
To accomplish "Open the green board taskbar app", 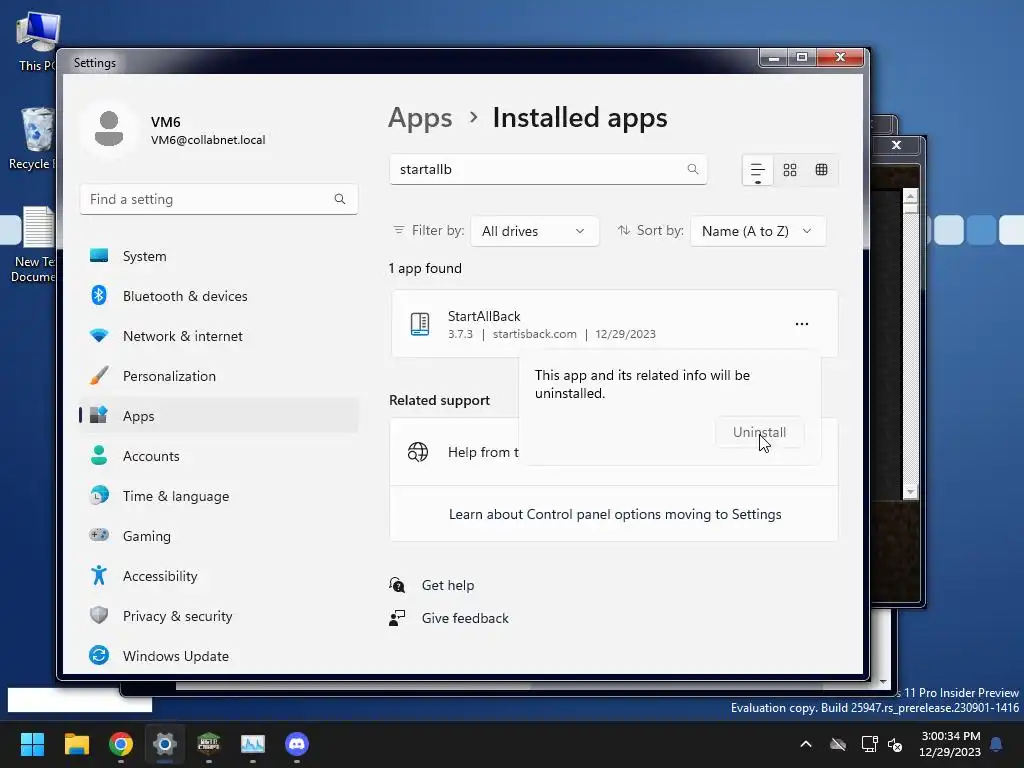I will [x=209, y=744].
